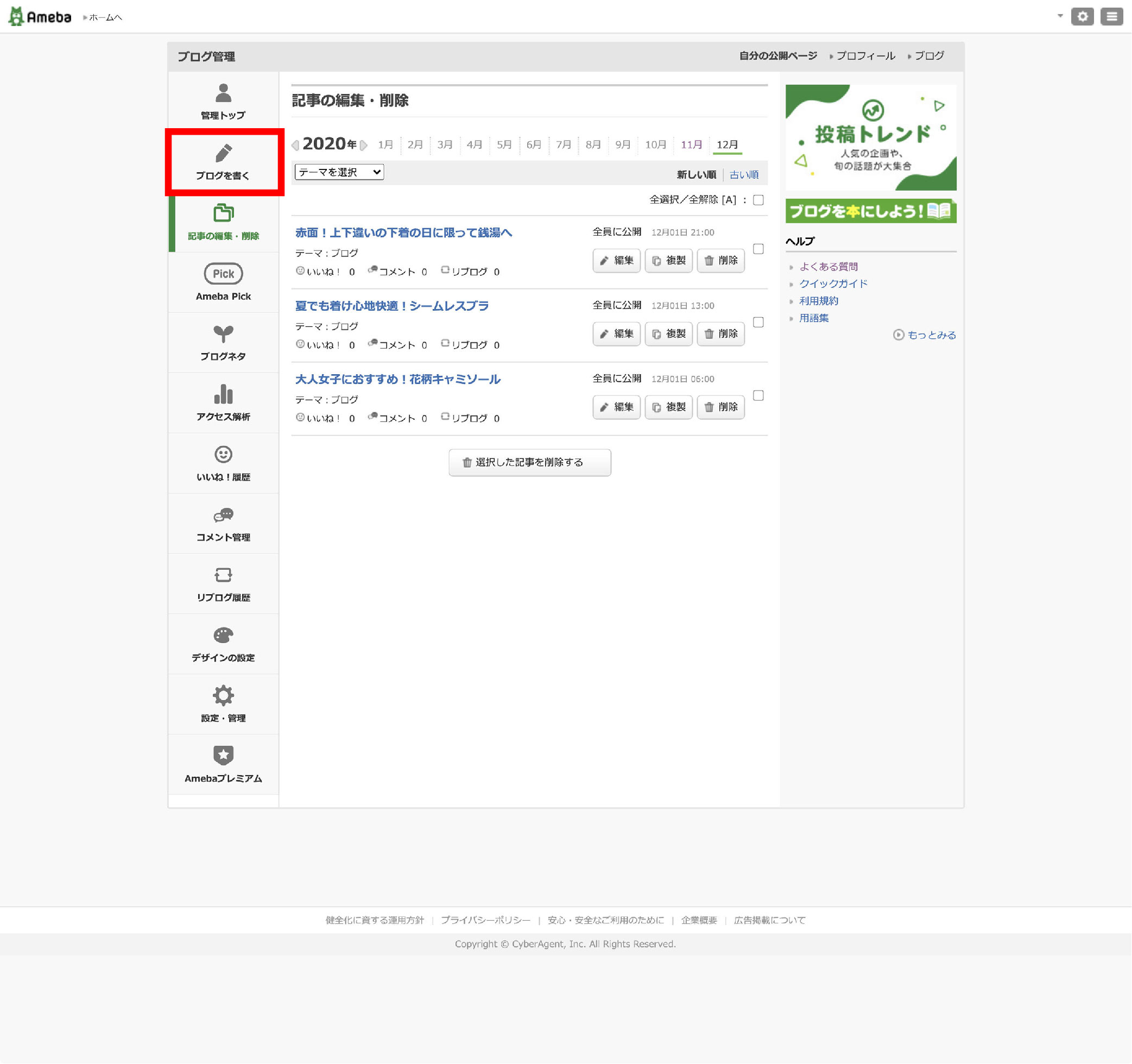This screenshot has height=1064, width=1132.
Task: Open the Ameba Pick sidebar icon
Action: click(223, 274)
